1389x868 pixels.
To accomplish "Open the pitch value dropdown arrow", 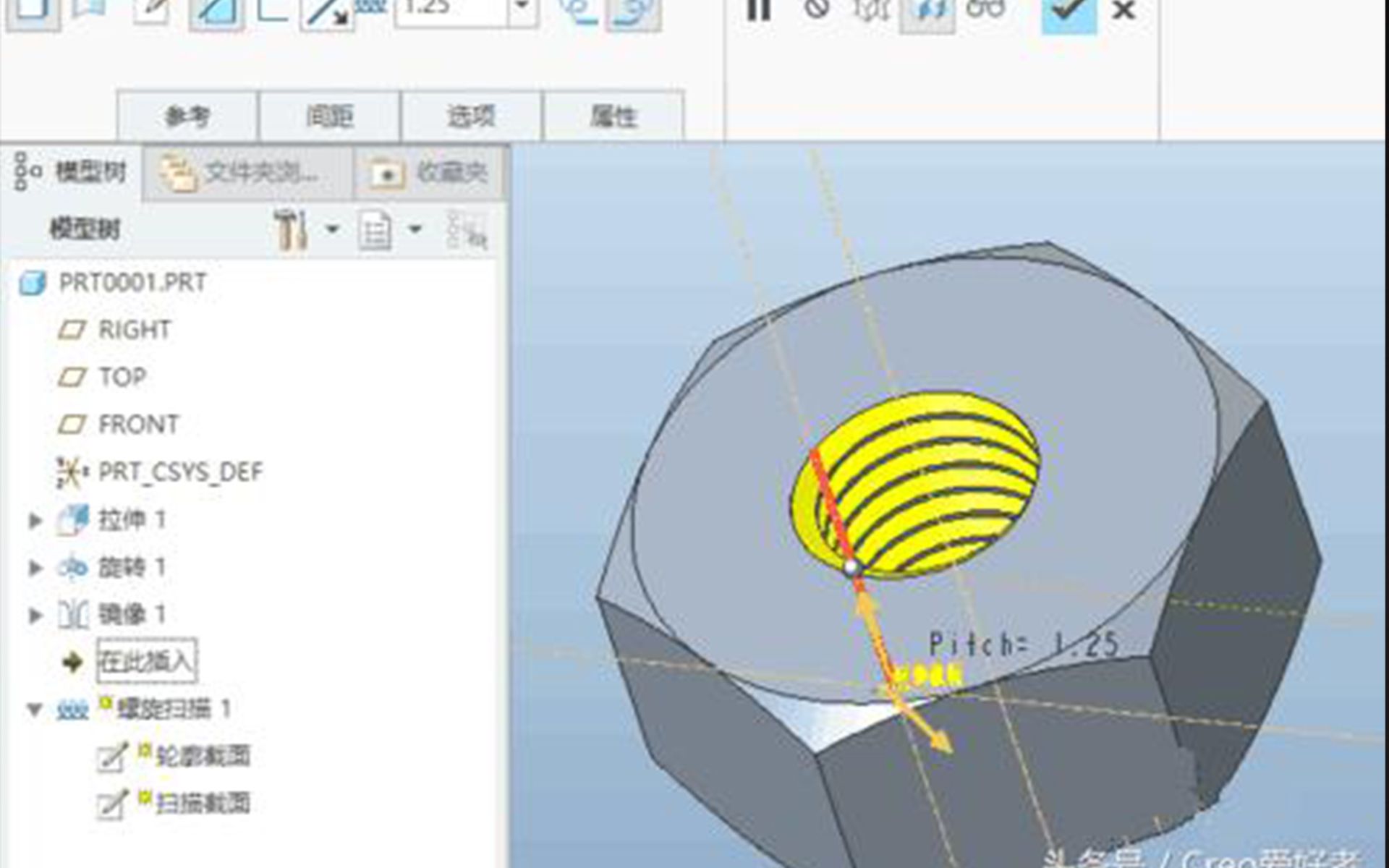I will [522, 9].
